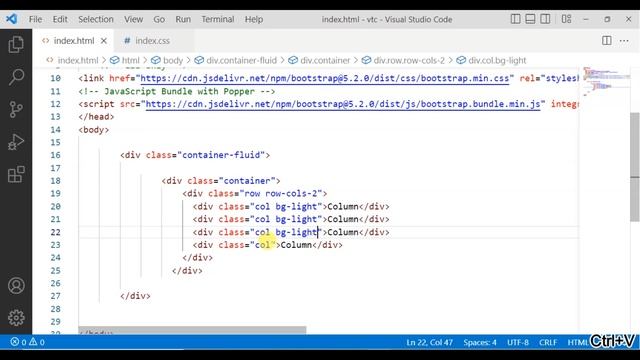Click div.container-fluid breadcrumb segment
The width and height of the screenshot is (640, 360).
pyautogui.click(x=241, y=60)
